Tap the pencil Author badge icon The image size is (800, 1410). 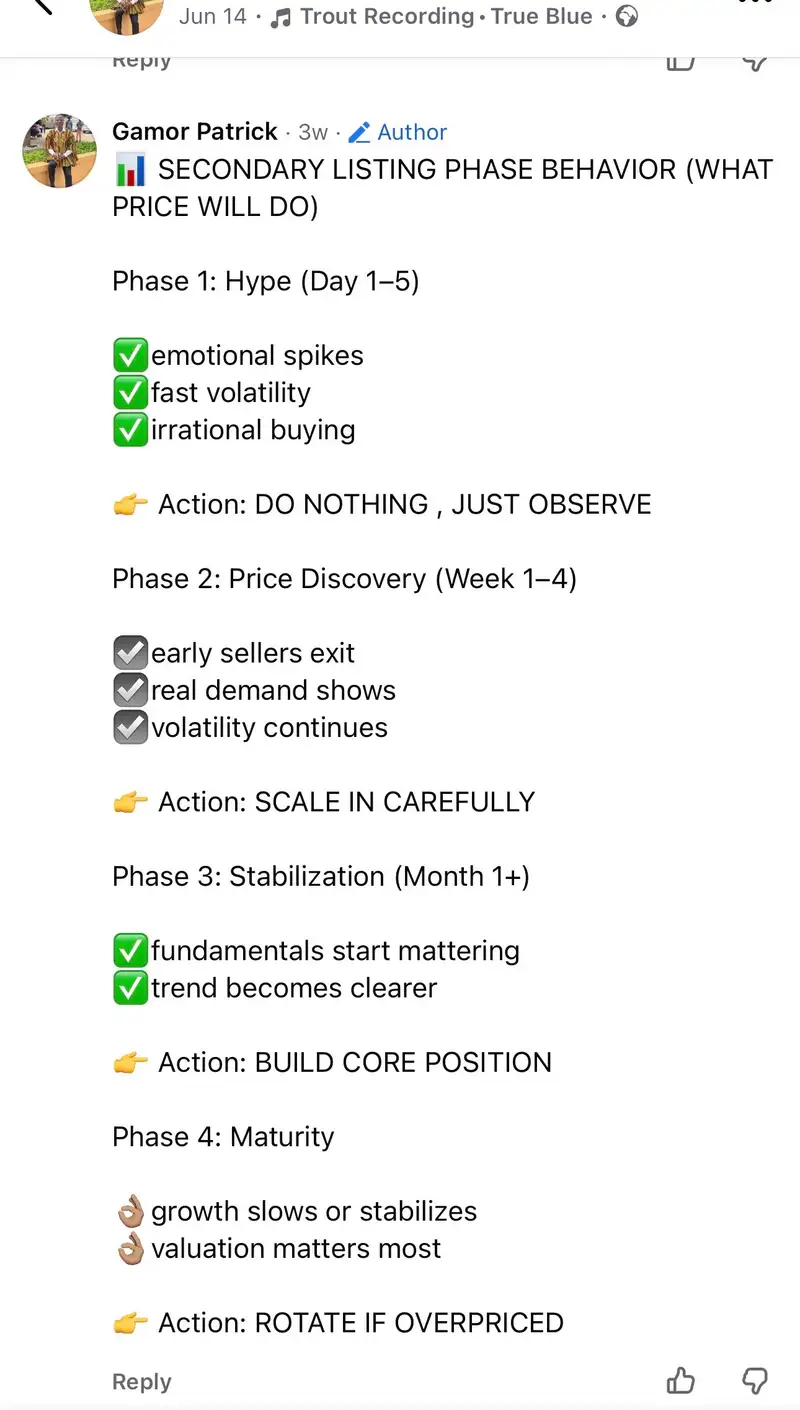click(360, 132)
